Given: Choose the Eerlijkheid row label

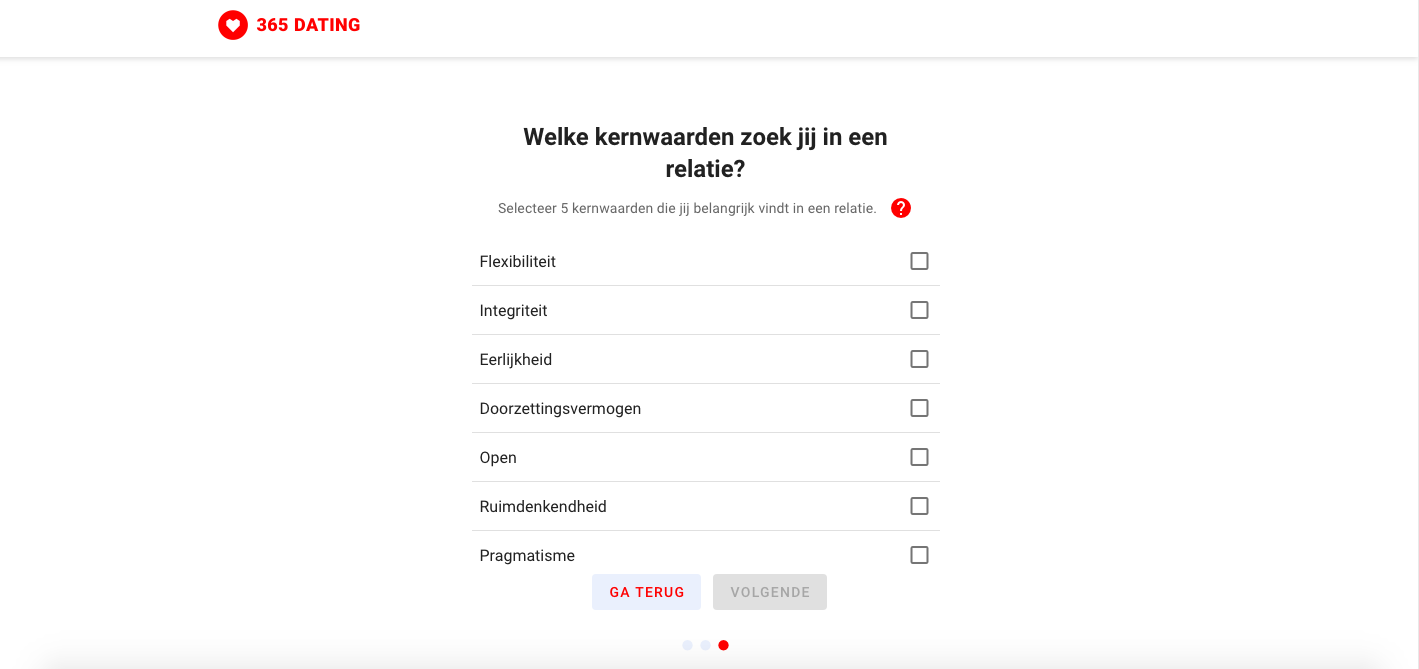Looking at the screenshot, I should click(515, 360).
